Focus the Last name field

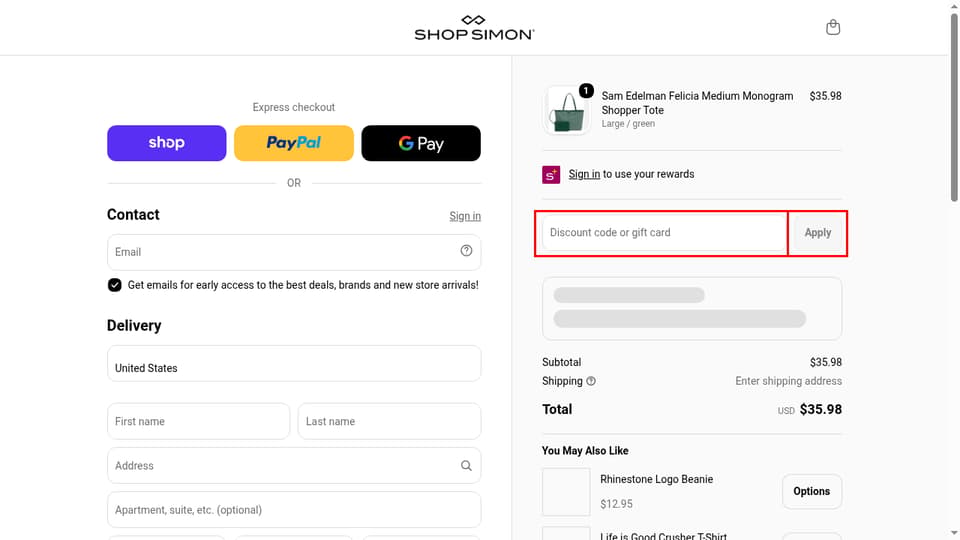389,421
